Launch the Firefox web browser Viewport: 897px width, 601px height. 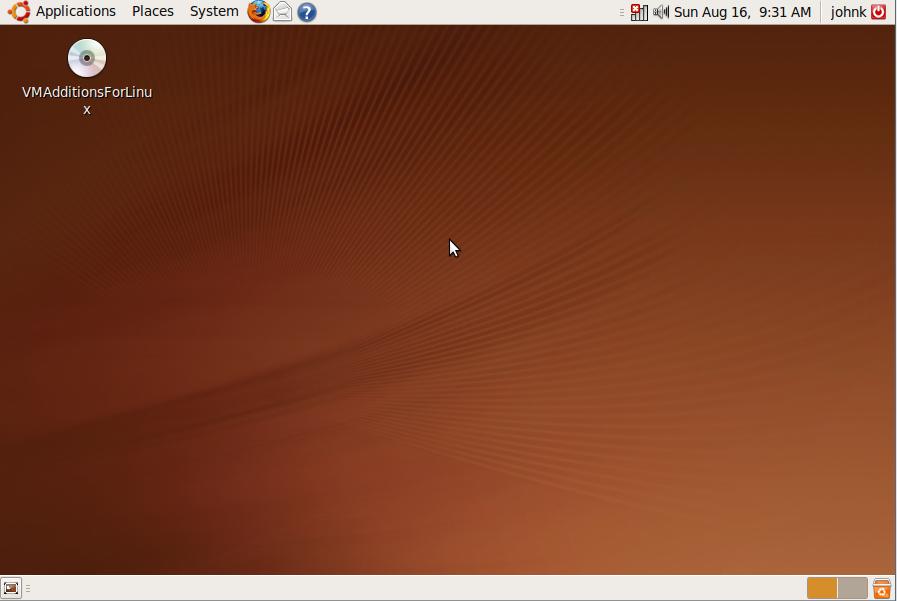pyautogui.click(x=258, y=12)
